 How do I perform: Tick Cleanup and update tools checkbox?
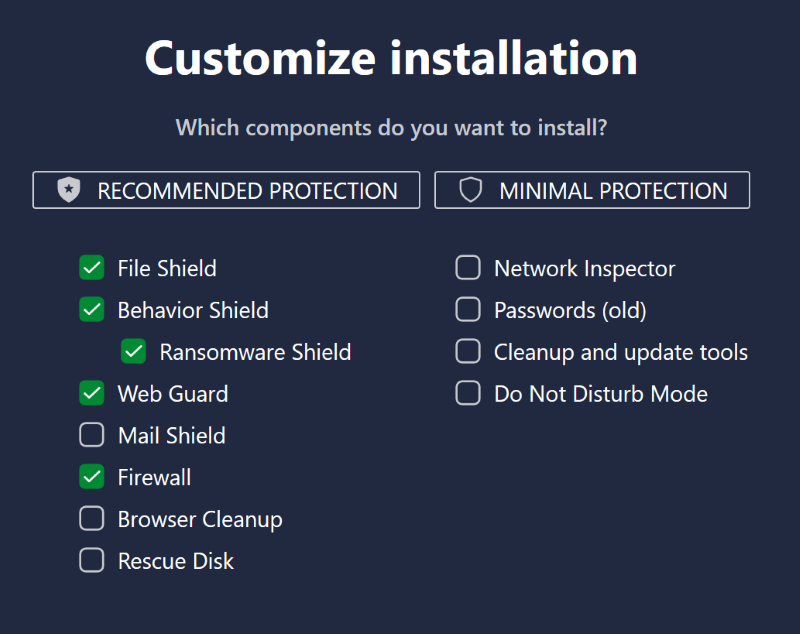tap(468, 351)
